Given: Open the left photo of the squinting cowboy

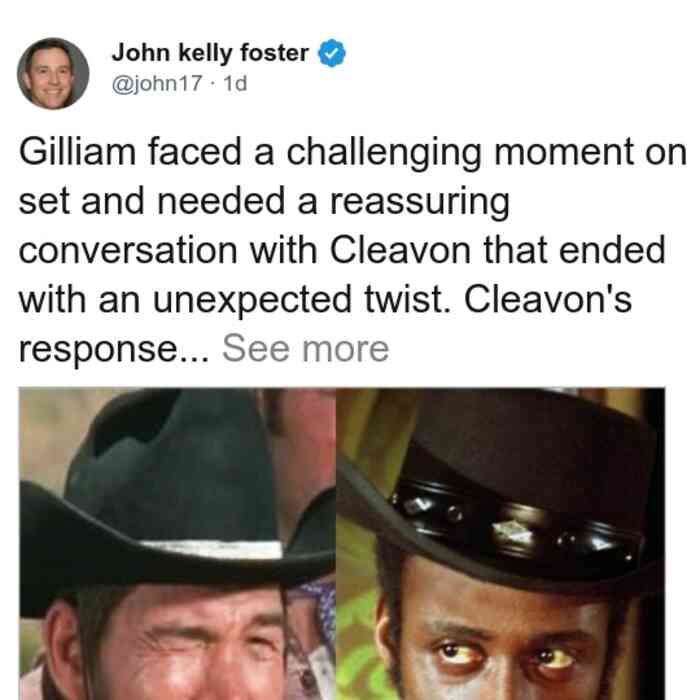Looking at the screenshot, I should pyautogui.click(x=177, y=544).
